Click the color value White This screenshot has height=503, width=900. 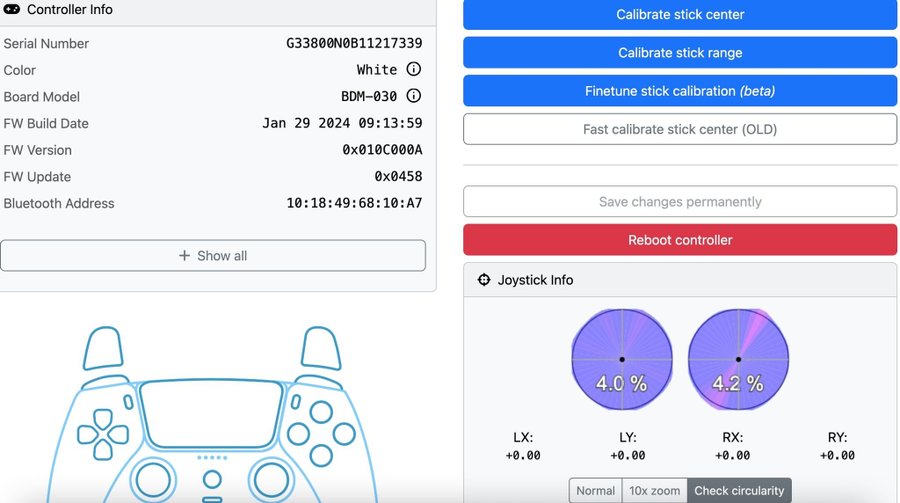(x=377, y=69)
